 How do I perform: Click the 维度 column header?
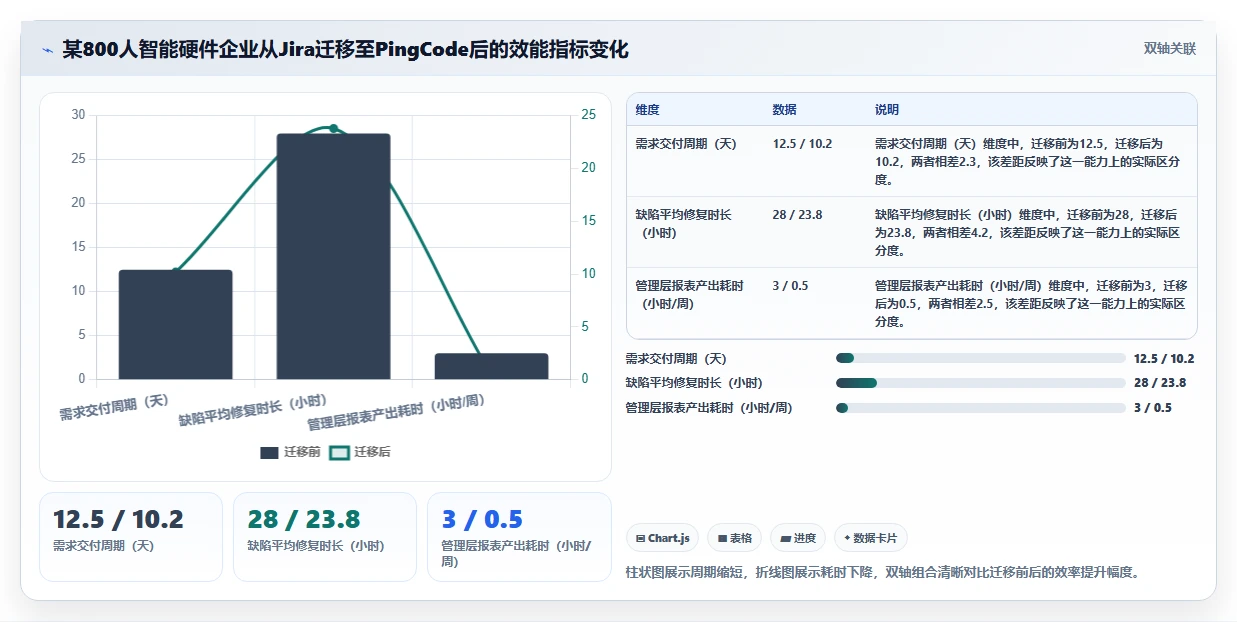click(x=647, y=110)
